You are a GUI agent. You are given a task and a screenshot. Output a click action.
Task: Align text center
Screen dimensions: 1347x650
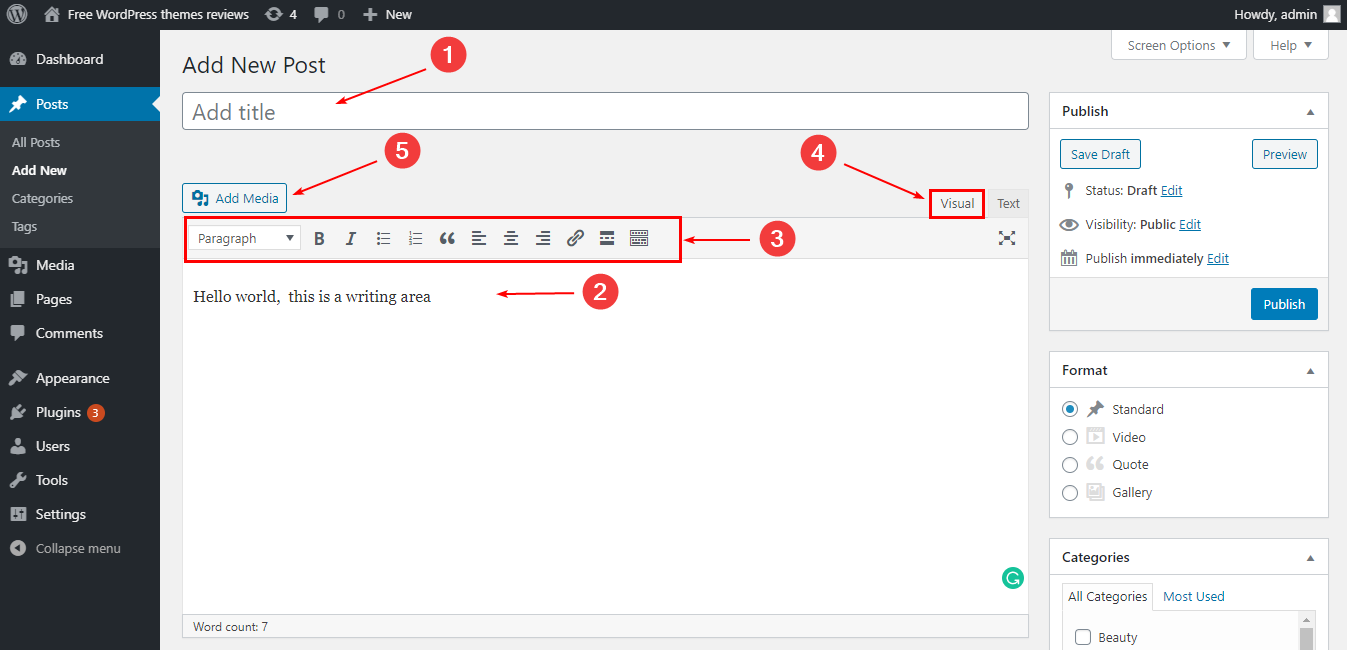point(511,238)
